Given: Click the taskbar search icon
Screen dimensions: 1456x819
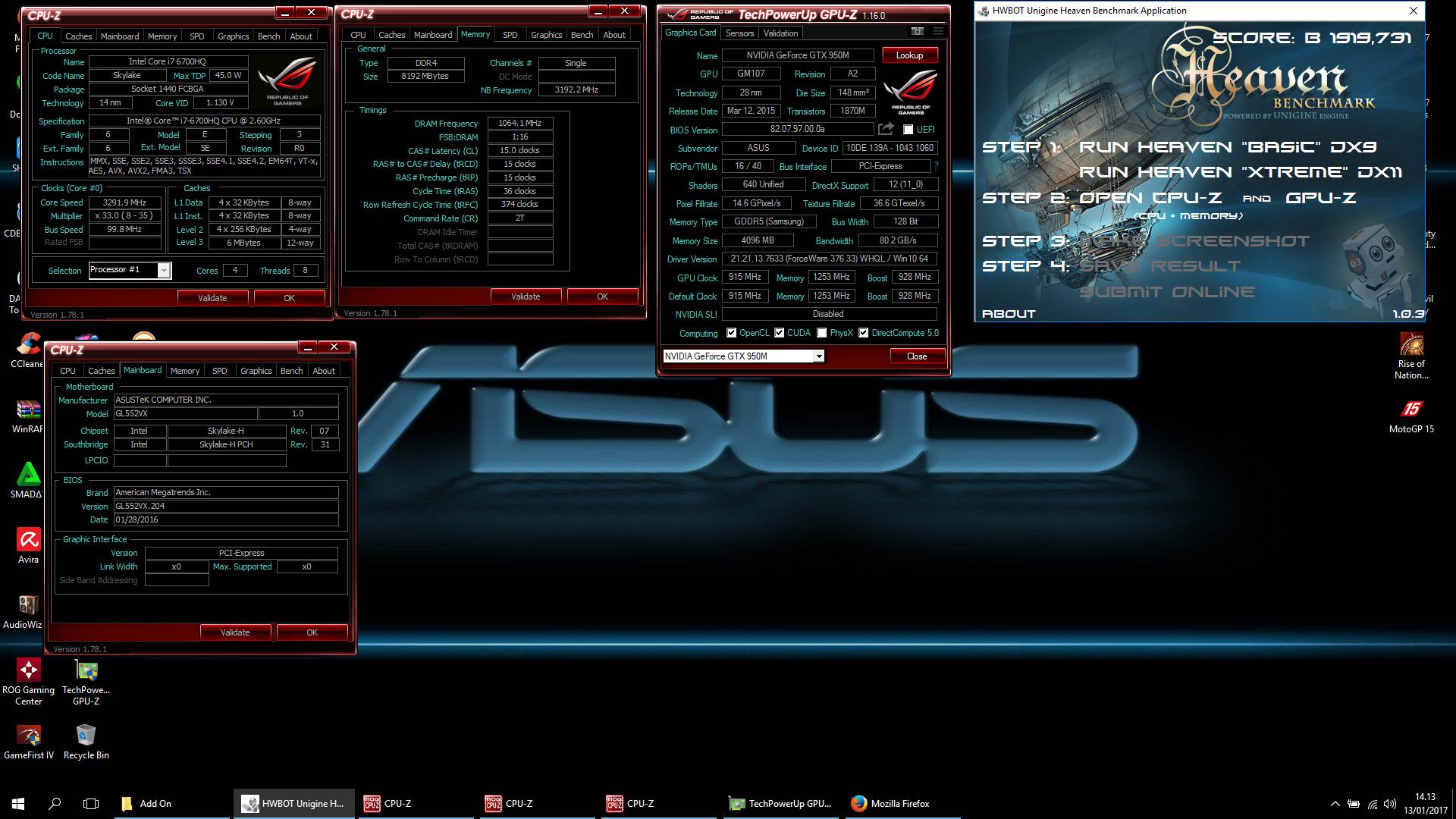Looking at the screenshot, I should pos(55,803).
